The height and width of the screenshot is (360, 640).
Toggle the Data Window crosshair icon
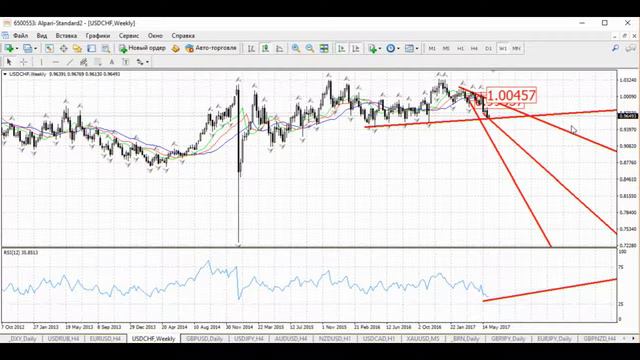(x=64, y=49)
